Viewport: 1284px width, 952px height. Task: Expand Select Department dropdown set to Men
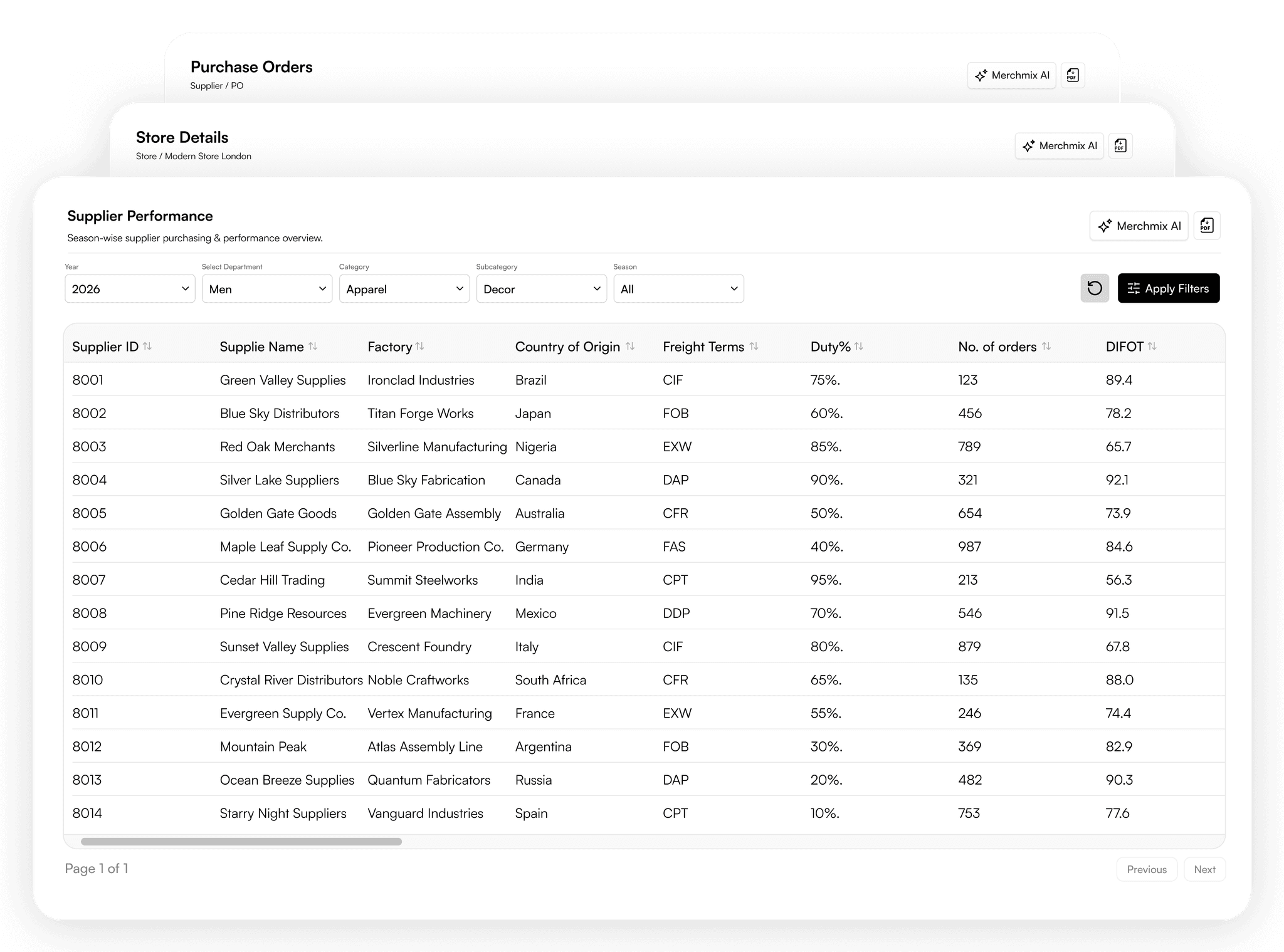(267, 289)
